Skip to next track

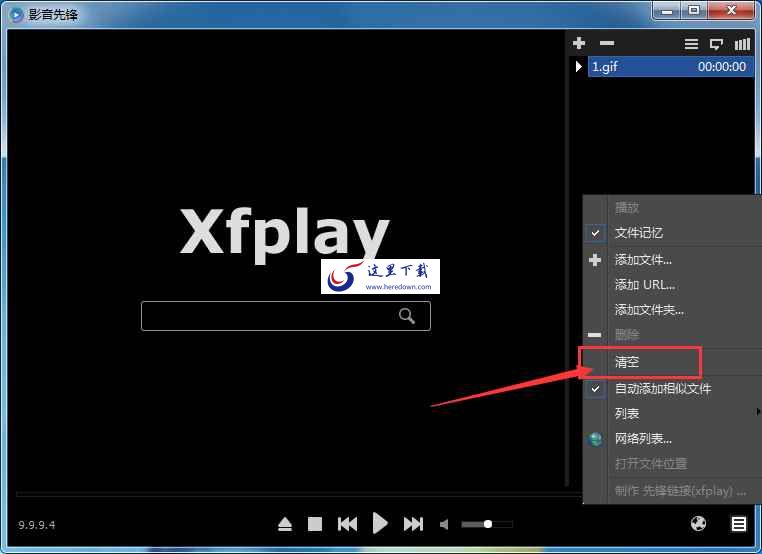tap(413, 524)
